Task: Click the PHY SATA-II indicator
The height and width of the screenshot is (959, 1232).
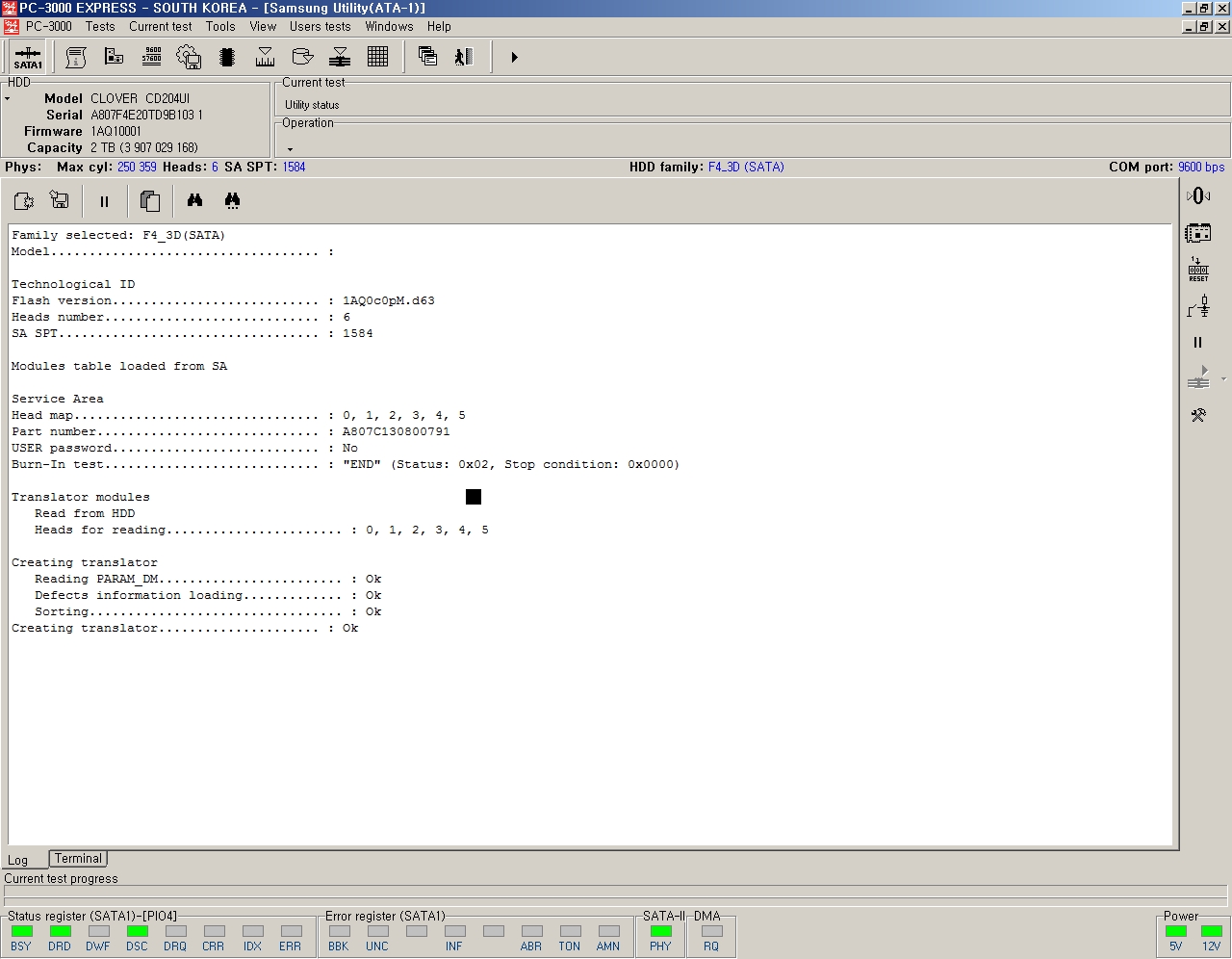Action: [x=660, y=931]
